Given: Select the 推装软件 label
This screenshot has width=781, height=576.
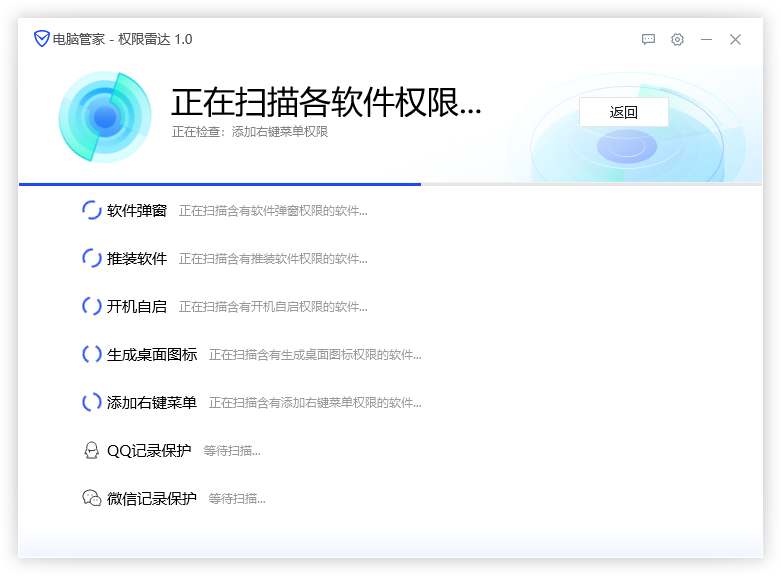Looking at the screenshot, I should click(x=137, y=259).
